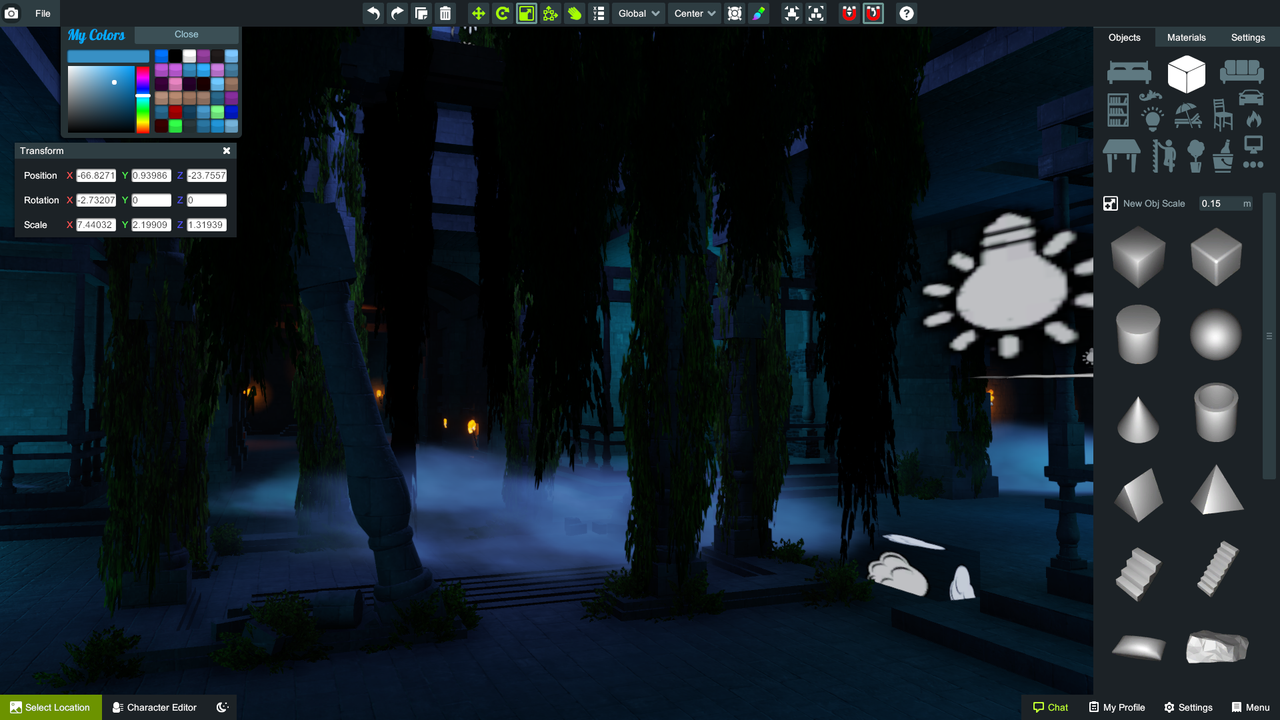Select the ornament decor category icon
1280x720 pixels.
click(x=1150, y=97)
